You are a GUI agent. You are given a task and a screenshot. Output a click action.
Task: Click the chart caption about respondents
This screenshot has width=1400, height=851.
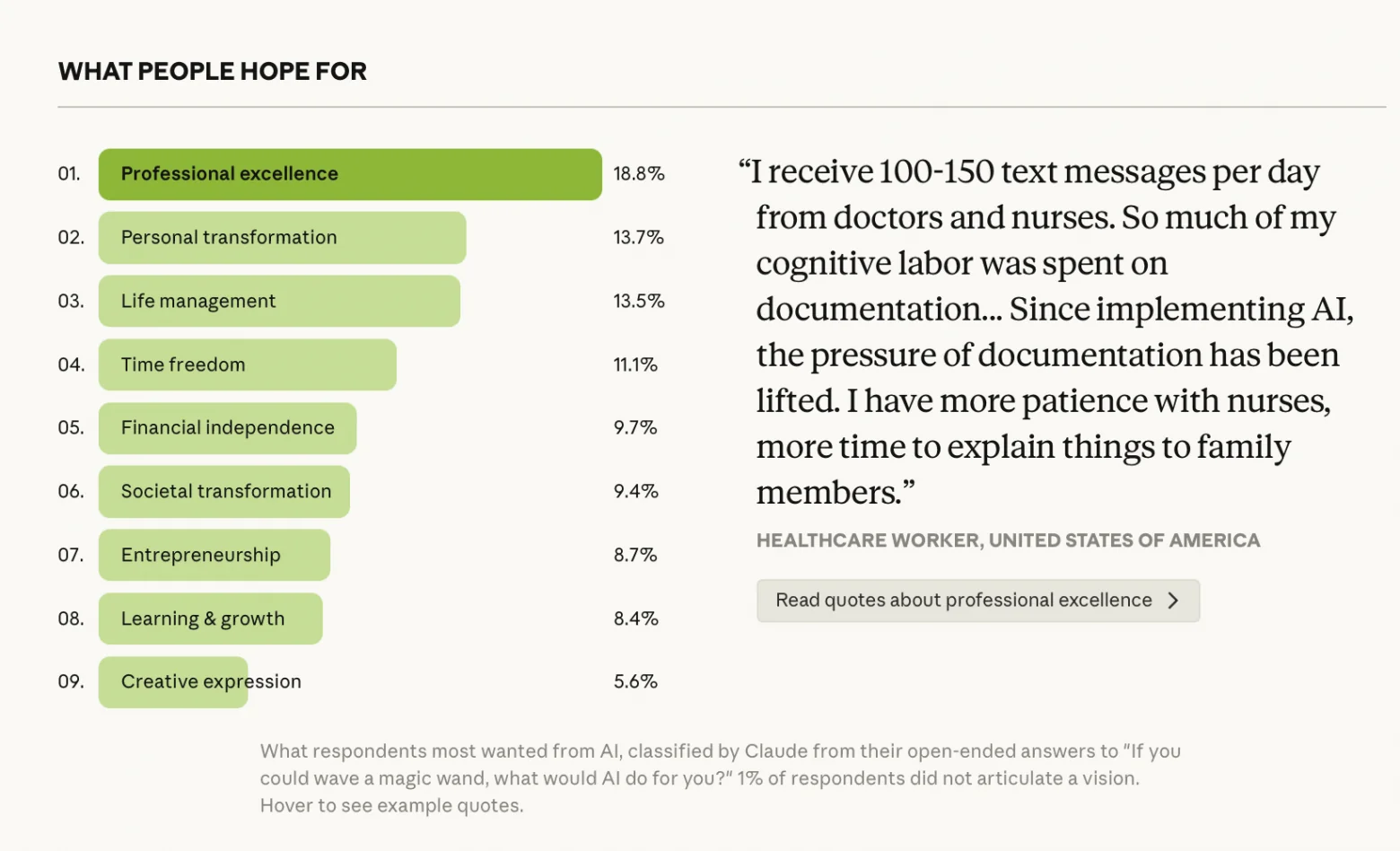pyautogui.click(x=720, y=777)
